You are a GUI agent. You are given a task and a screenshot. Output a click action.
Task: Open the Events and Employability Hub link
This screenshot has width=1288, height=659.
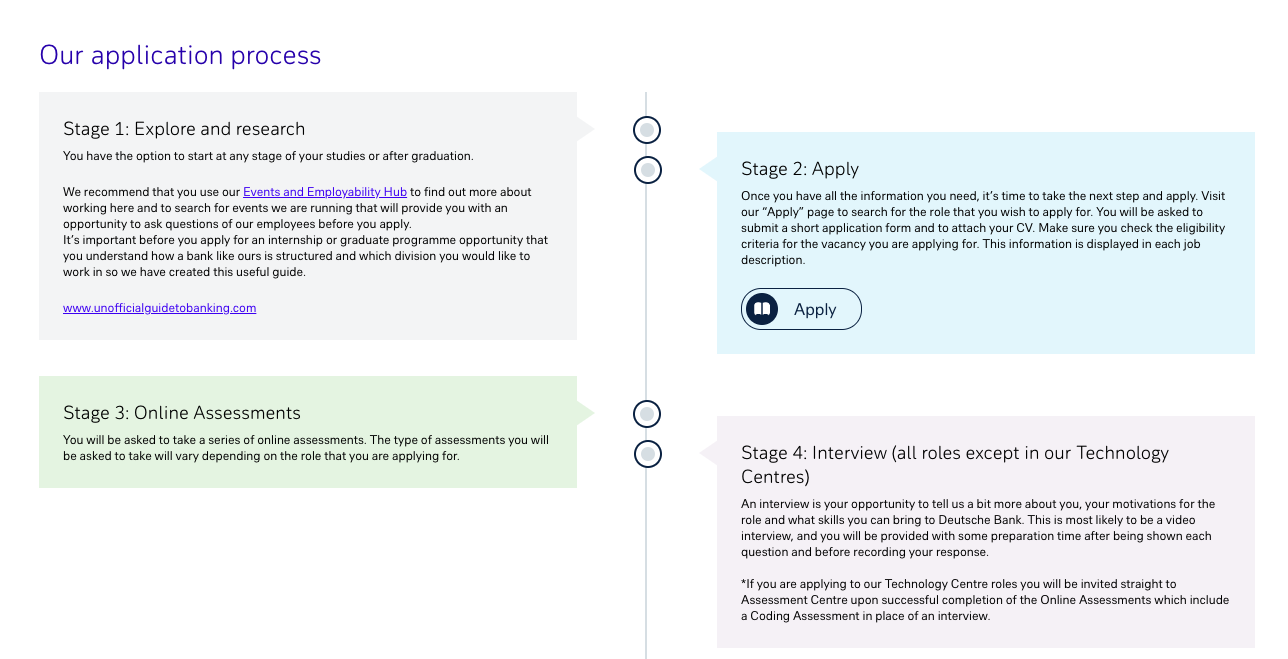tap(325, 192)
